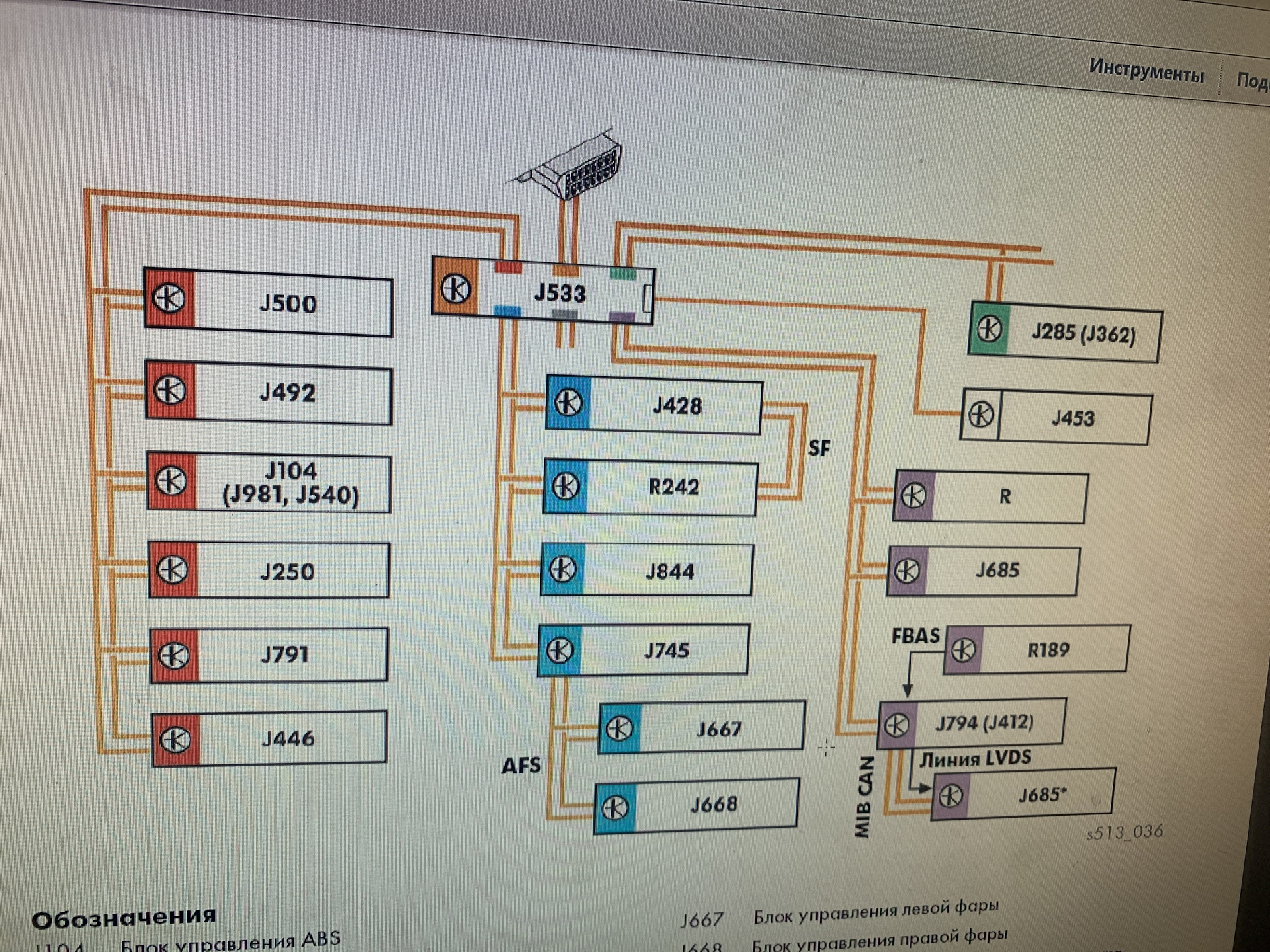1270x952 pixels.
Task: Click the J446 control unit box
Action: [x=269, y=738]
